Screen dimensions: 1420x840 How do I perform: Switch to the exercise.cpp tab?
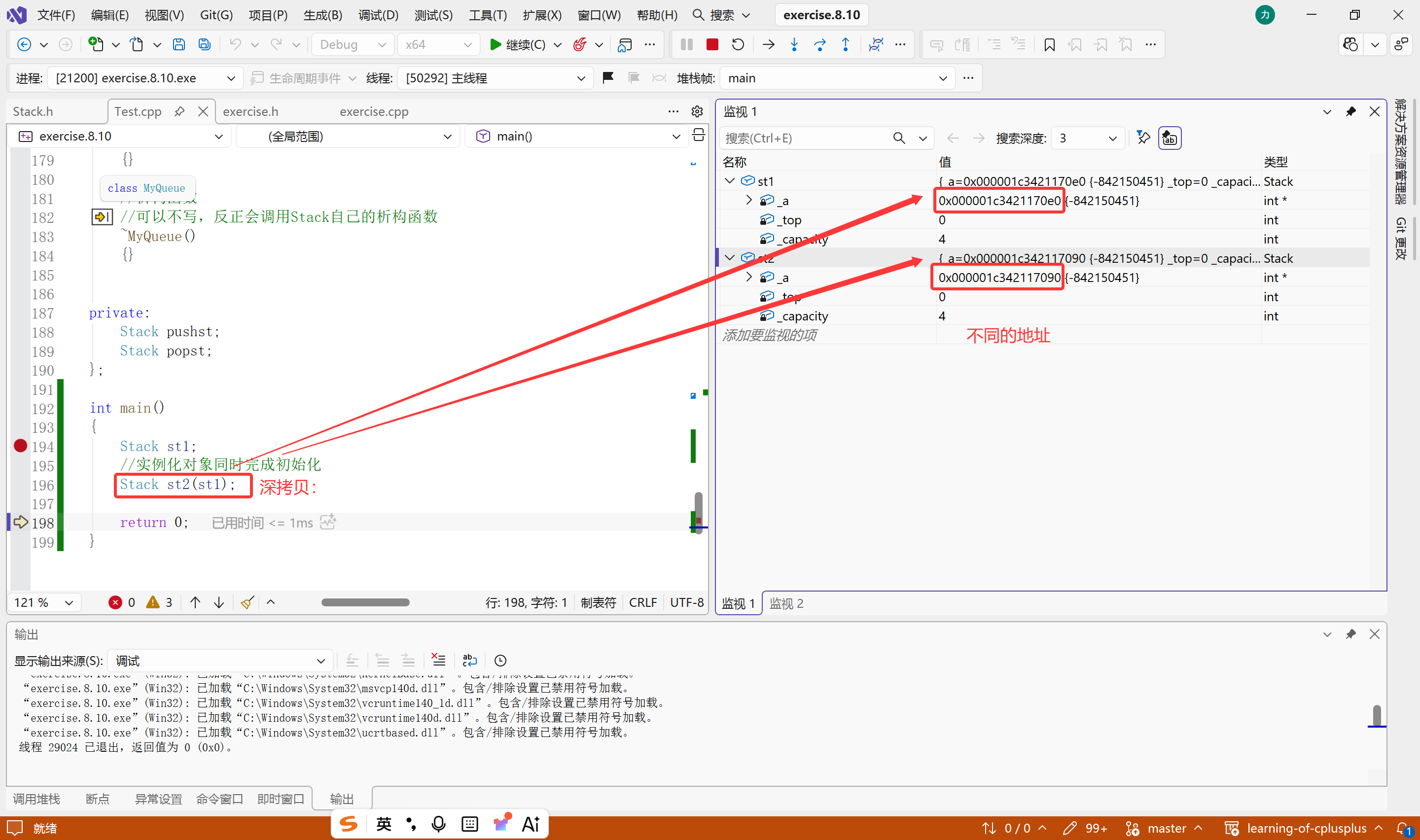374,111
